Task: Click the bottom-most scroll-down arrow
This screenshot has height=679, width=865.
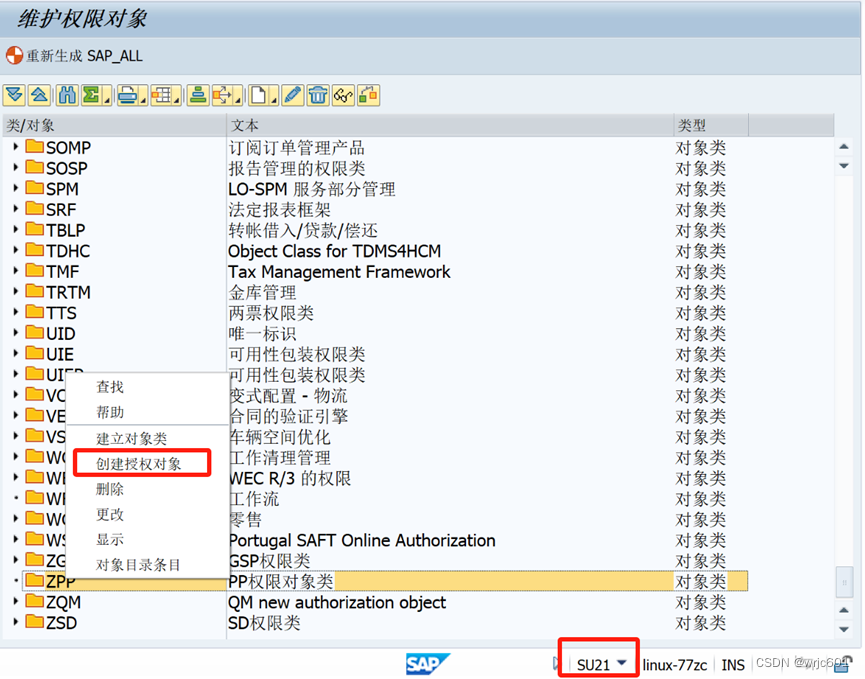Action: click(844, 629)
